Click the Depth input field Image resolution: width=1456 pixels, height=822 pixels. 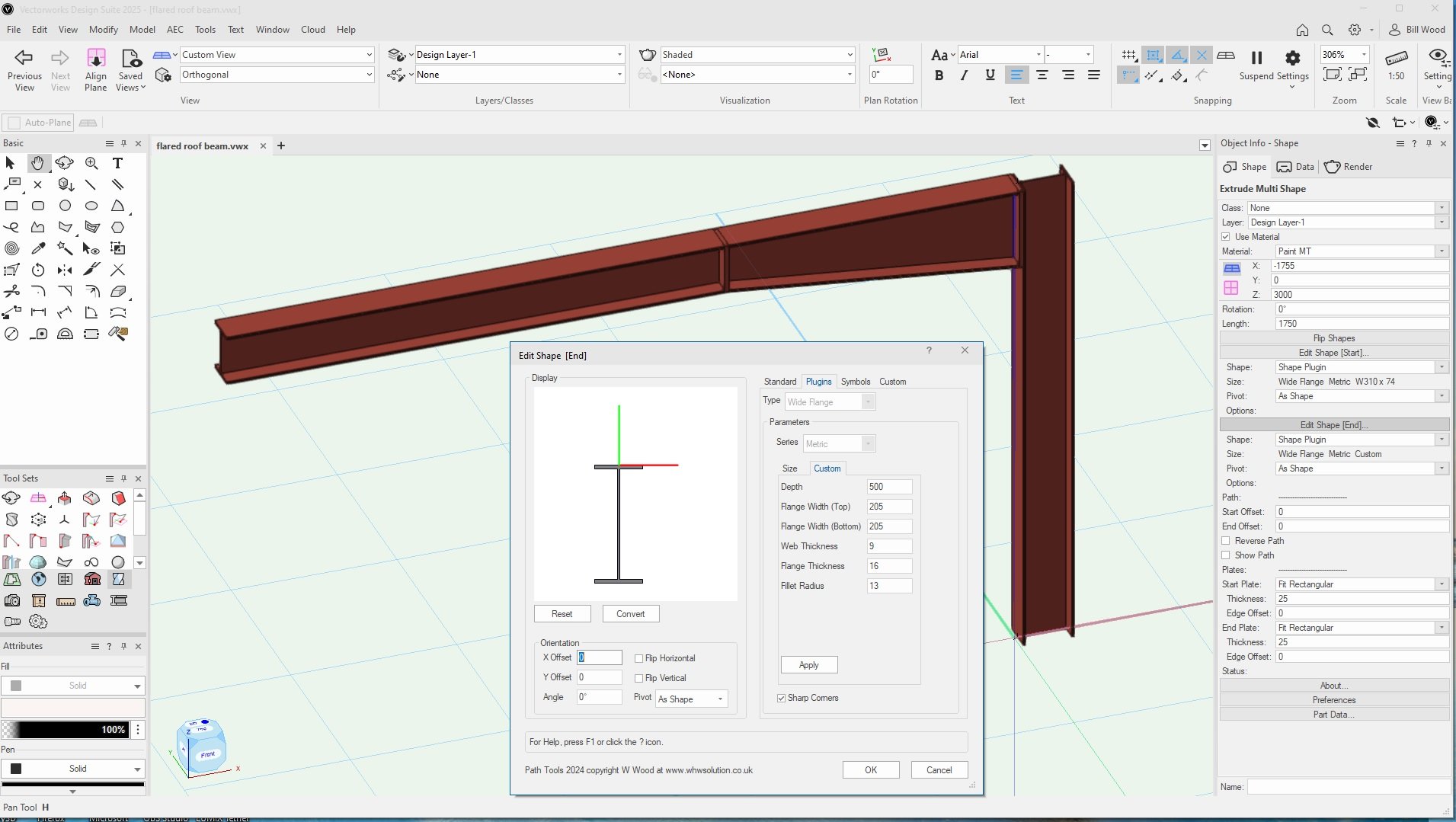tap(888, 487)
